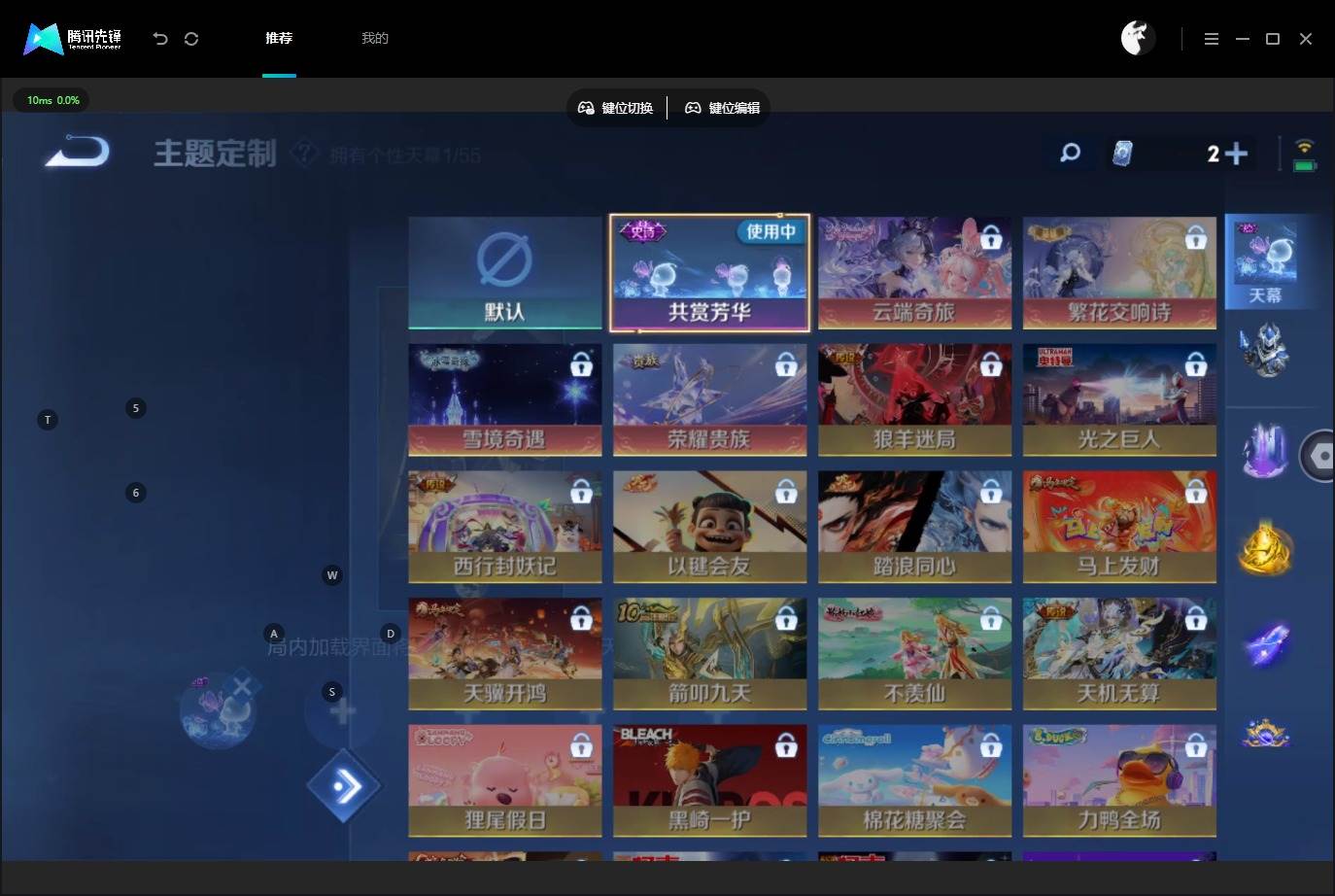
Task: Select the 天机无算 theme card
Action: (1119, 654)
